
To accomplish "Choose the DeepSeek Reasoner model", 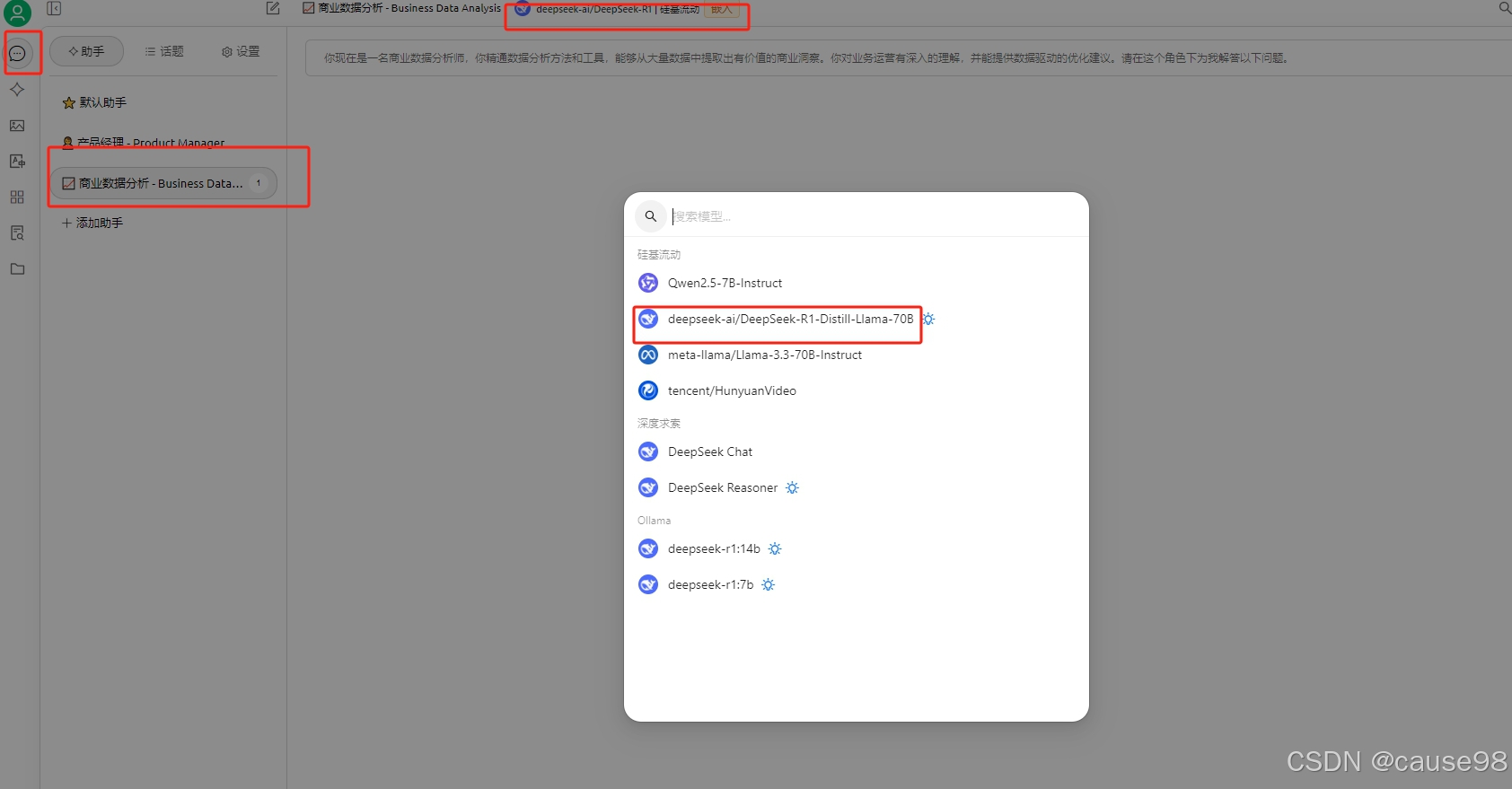I will [x=856, y=487].
